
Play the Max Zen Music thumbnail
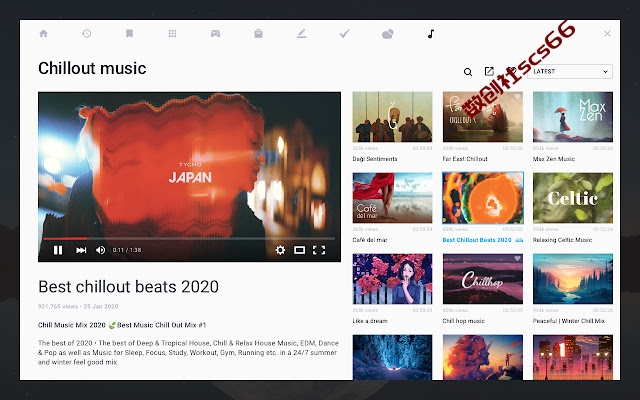pyautogui.click(x=573, y=117)
